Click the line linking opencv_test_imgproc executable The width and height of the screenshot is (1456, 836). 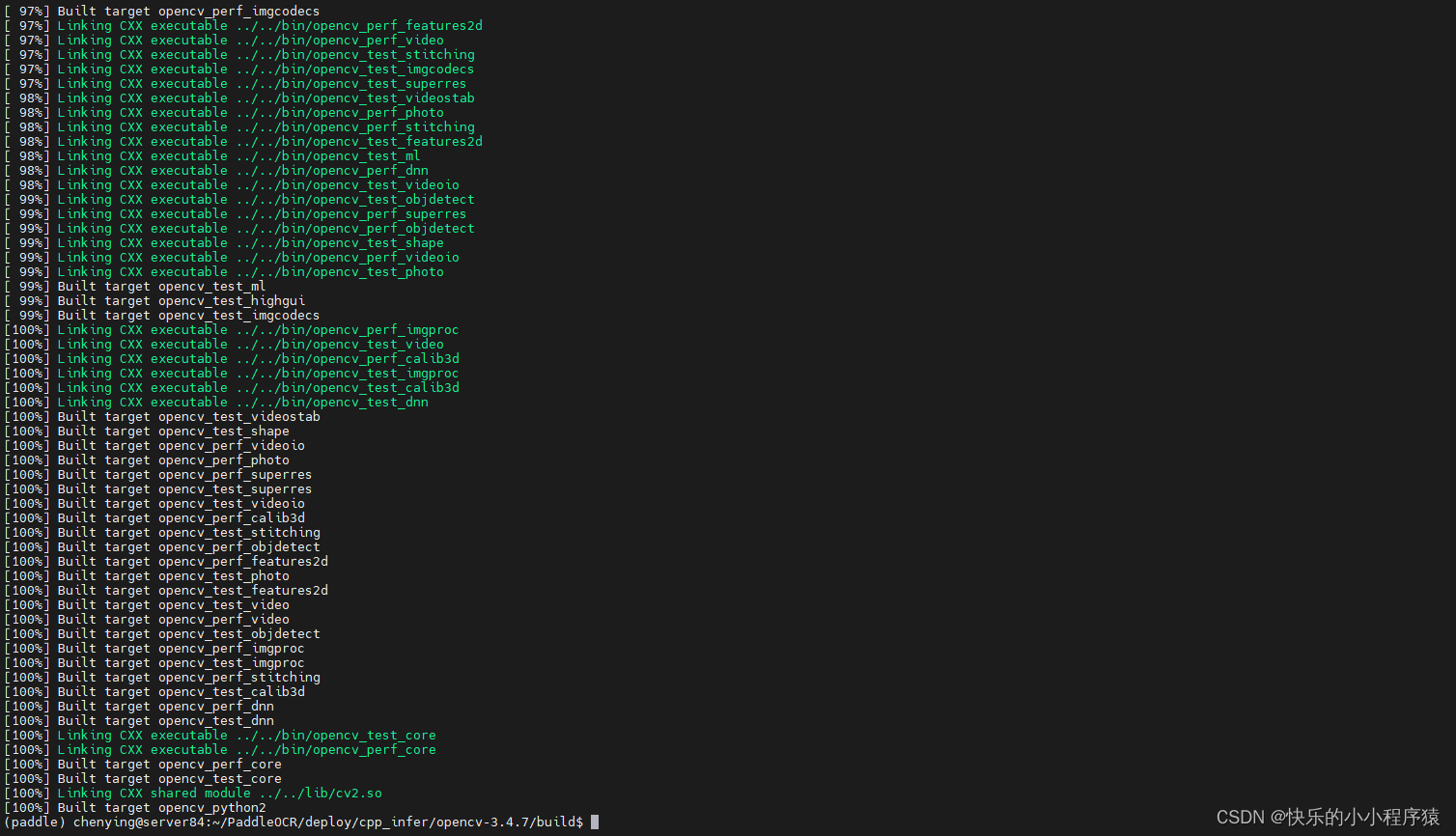(x=232, y=374)
